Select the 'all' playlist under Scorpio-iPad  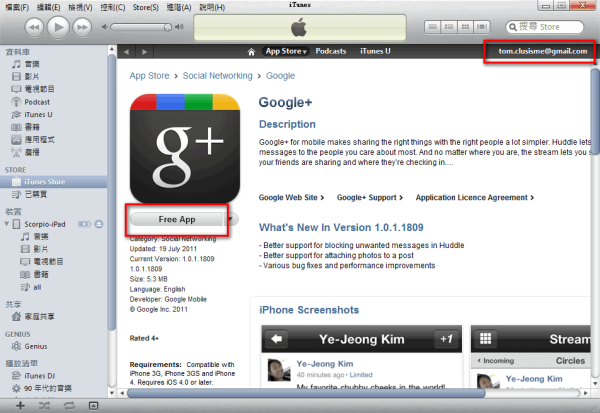(x=31, y=287)
